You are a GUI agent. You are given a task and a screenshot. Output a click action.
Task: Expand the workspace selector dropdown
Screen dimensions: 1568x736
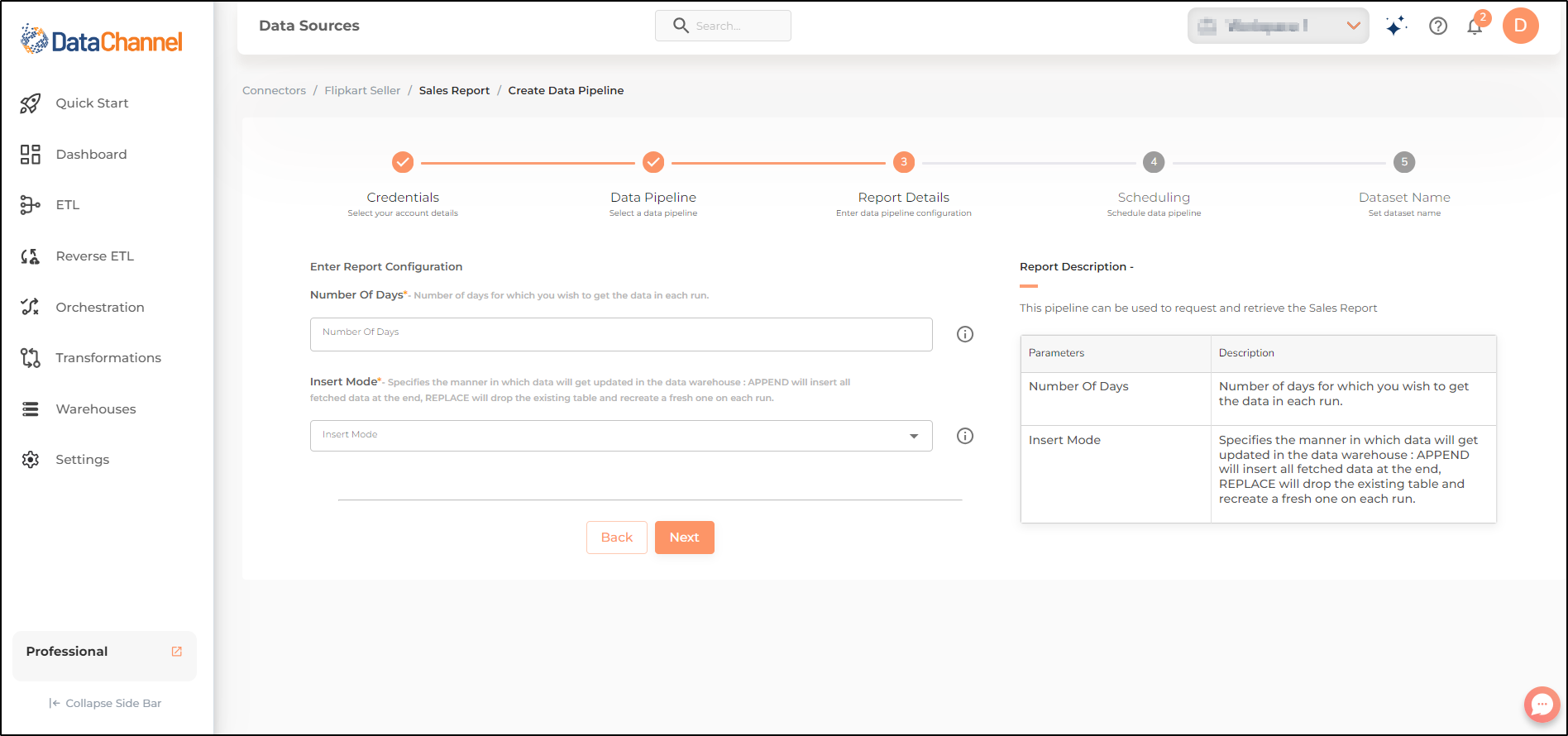(x=1278, y=26)
